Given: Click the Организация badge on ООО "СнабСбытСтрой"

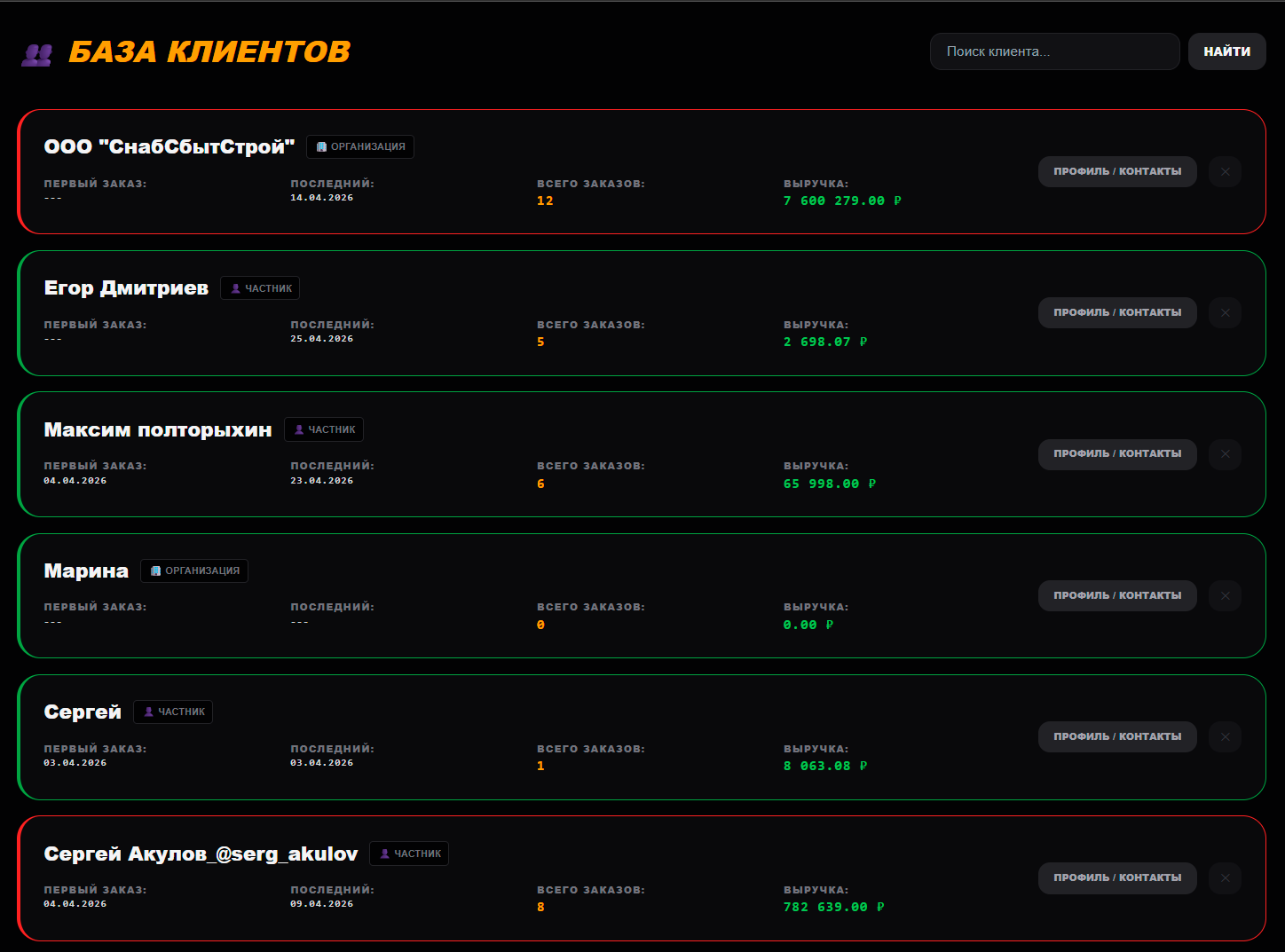Looking at the screenshot, I should (360, 147).
